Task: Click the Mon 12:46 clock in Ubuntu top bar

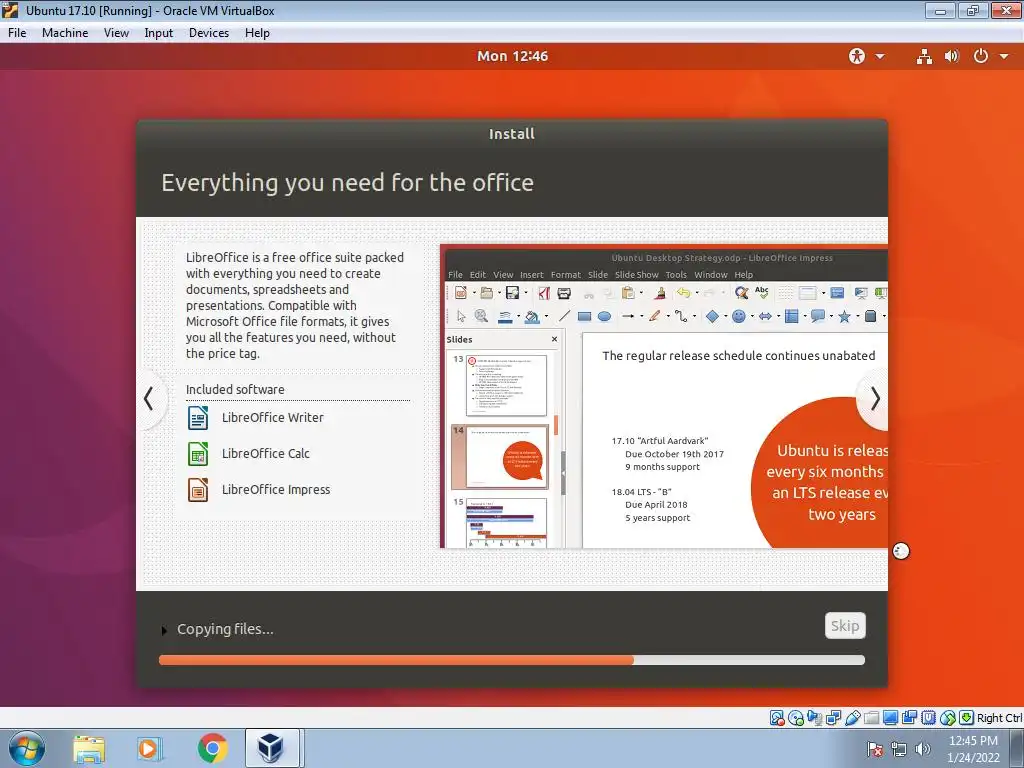Action: click(x=513, y=56)
